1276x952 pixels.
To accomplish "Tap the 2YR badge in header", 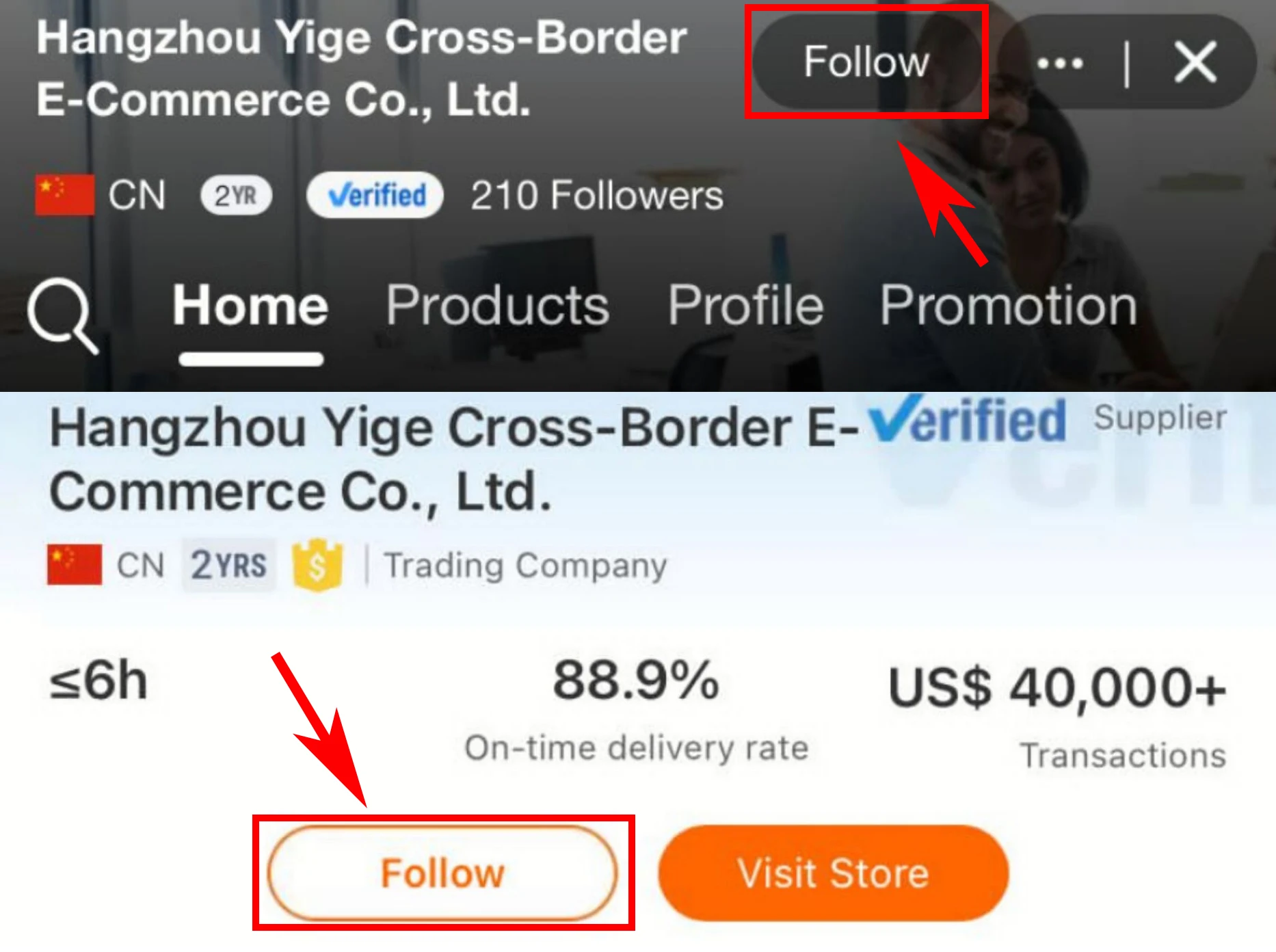I will 236,196.
